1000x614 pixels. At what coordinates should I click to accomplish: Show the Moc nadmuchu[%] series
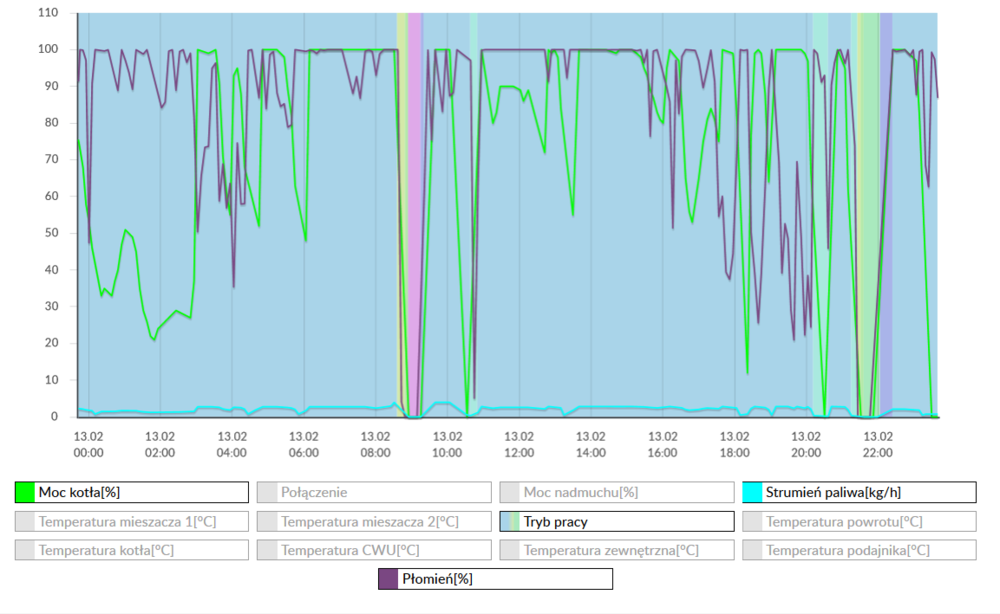tap(616, 492)
